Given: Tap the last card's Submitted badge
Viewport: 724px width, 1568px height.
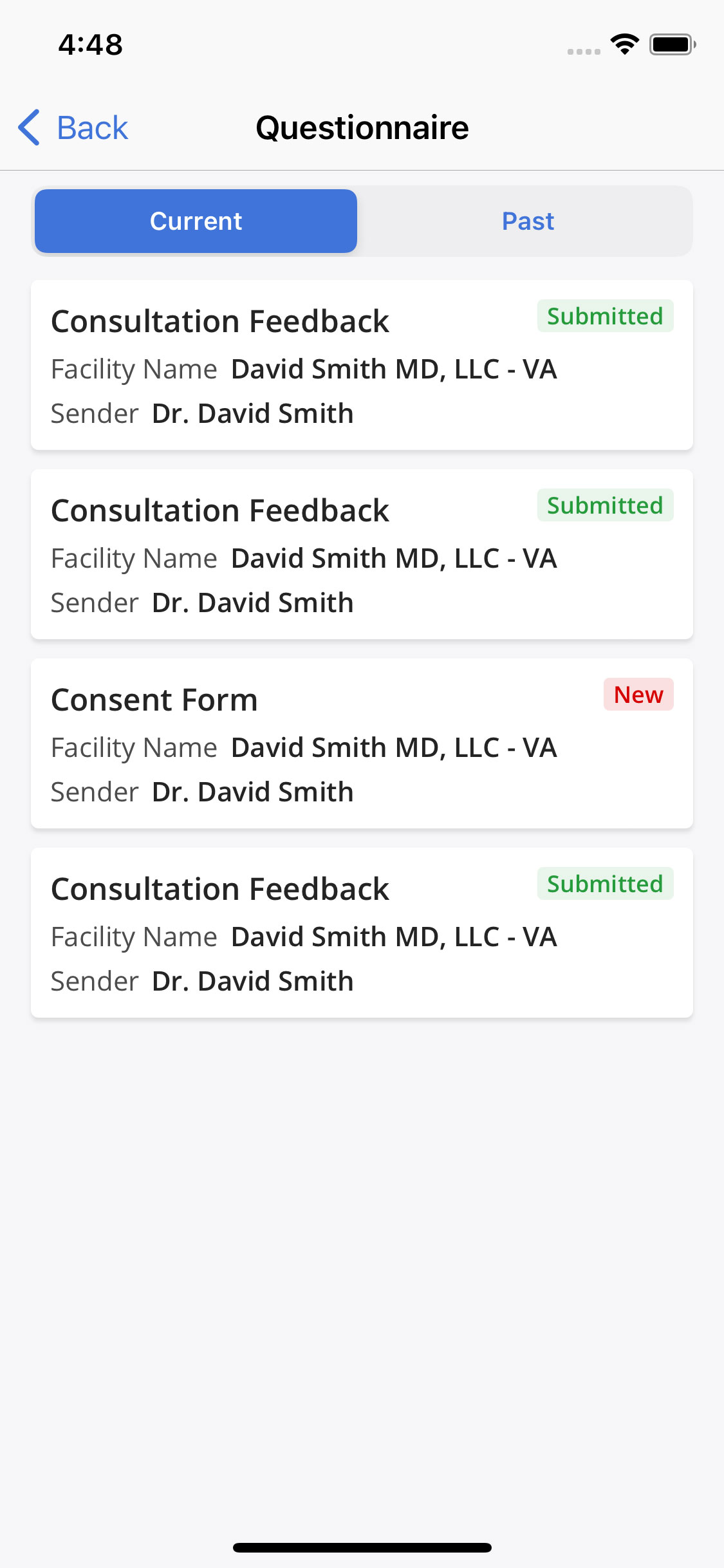Looking at the screenshot, I should click(x=605, y=884).
